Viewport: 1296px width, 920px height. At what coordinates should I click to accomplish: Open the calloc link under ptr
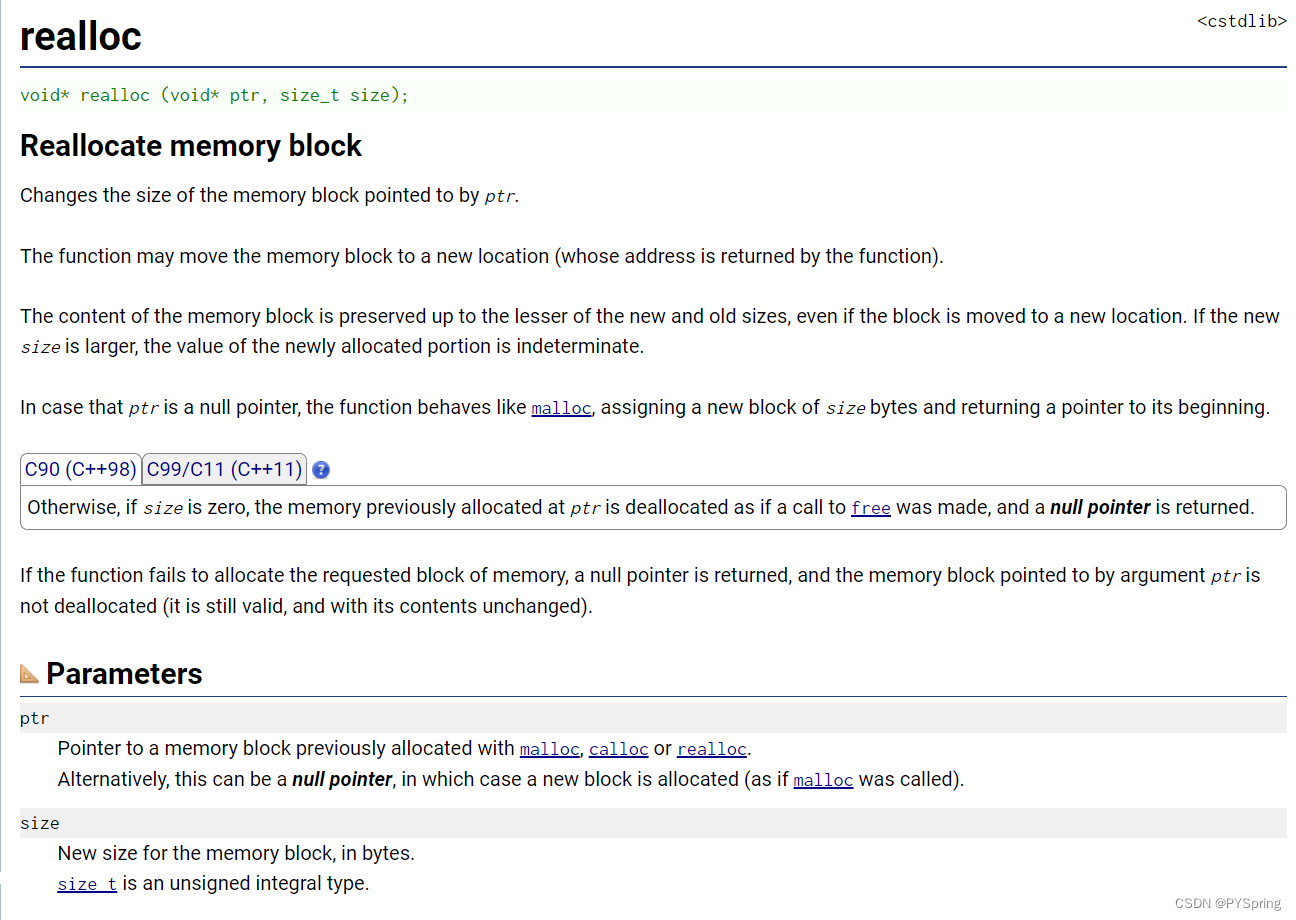pos(618,749)
